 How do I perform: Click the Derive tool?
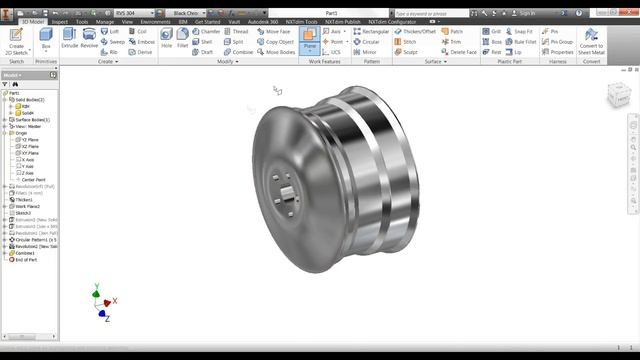[x=140, y=52]
